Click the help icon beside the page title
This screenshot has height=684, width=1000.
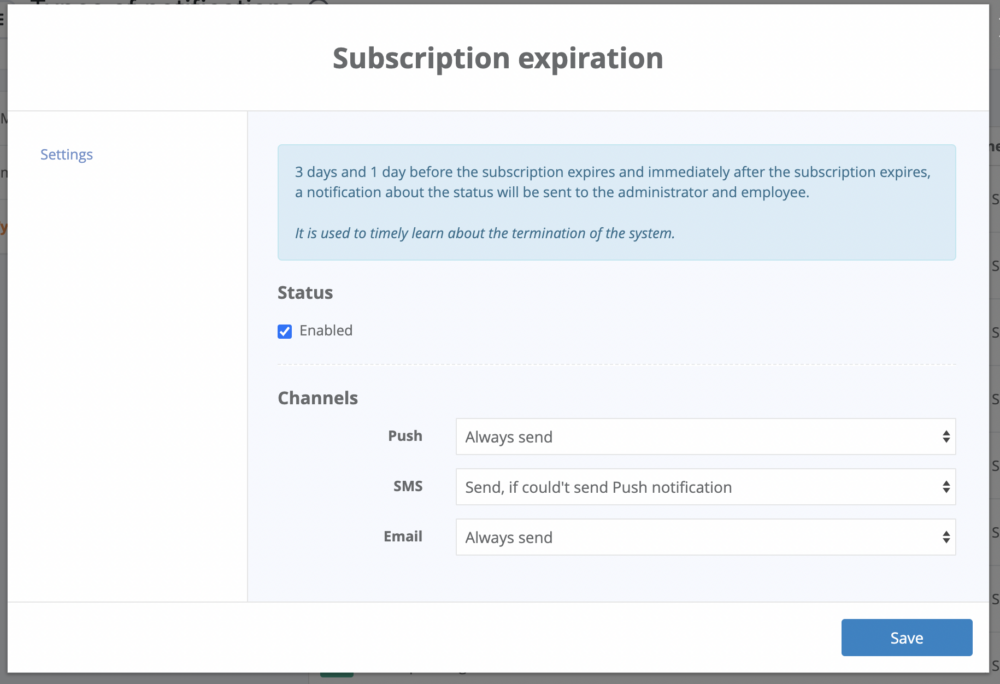point(319,3)
